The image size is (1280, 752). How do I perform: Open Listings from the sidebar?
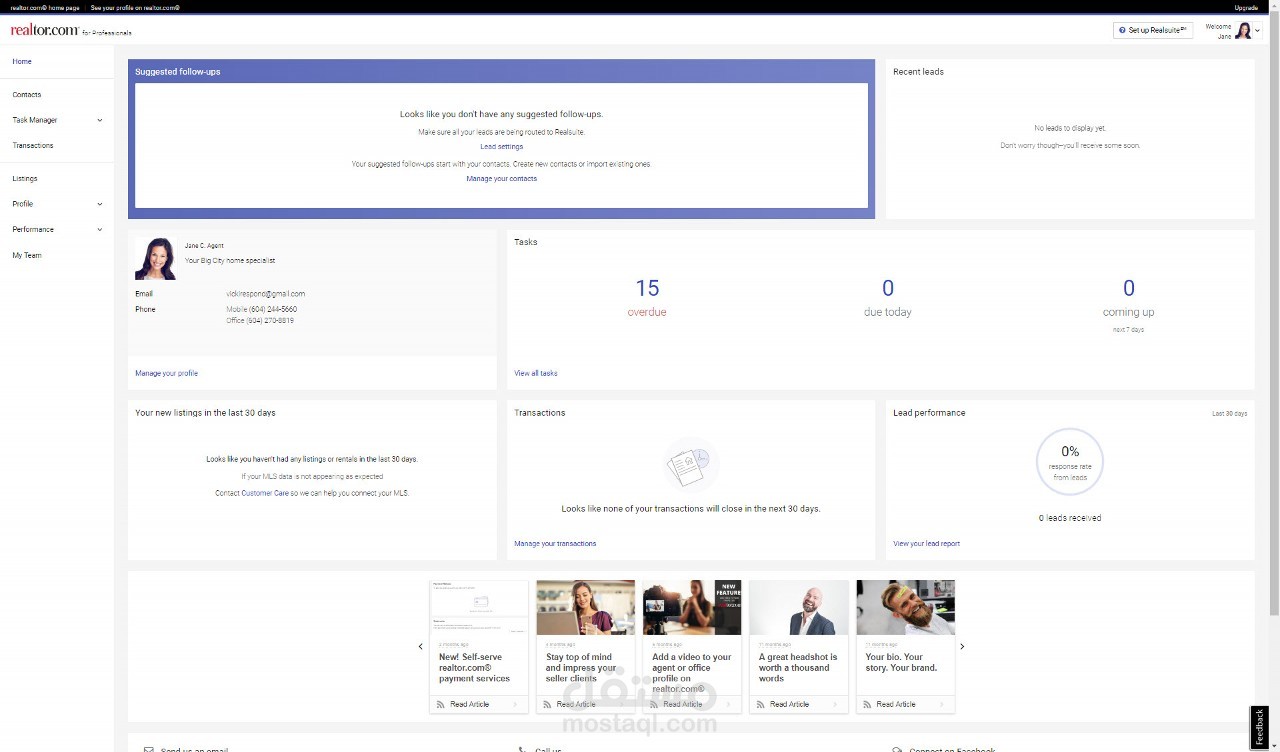[25, 178]
